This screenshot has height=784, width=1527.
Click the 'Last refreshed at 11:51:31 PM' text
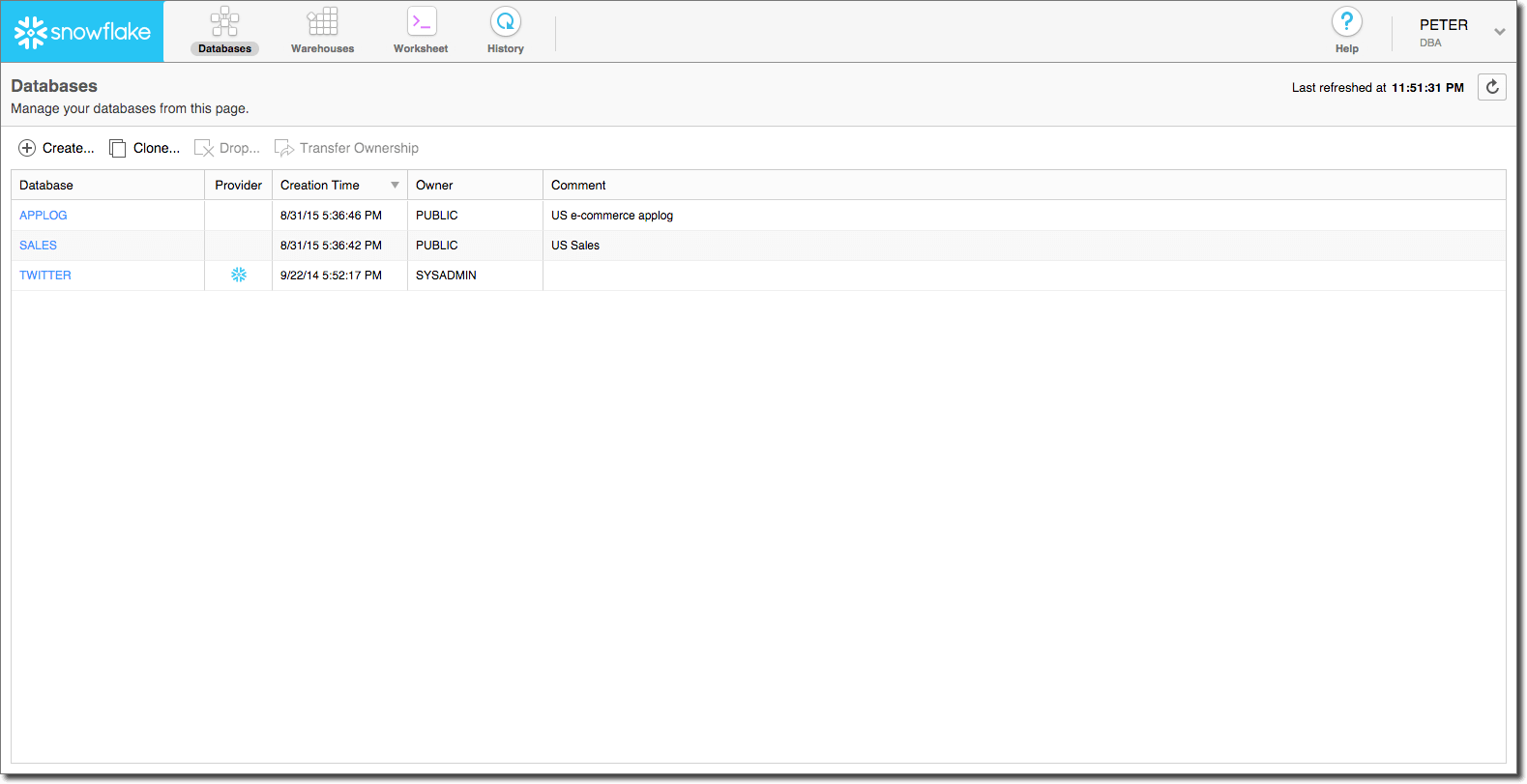click(1378, 88)
